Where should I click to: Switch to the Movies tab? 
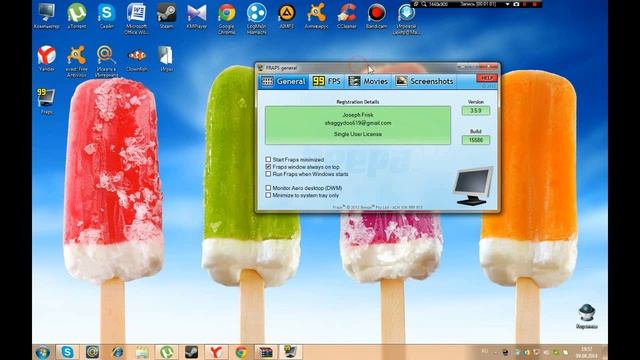click(368, 81)
